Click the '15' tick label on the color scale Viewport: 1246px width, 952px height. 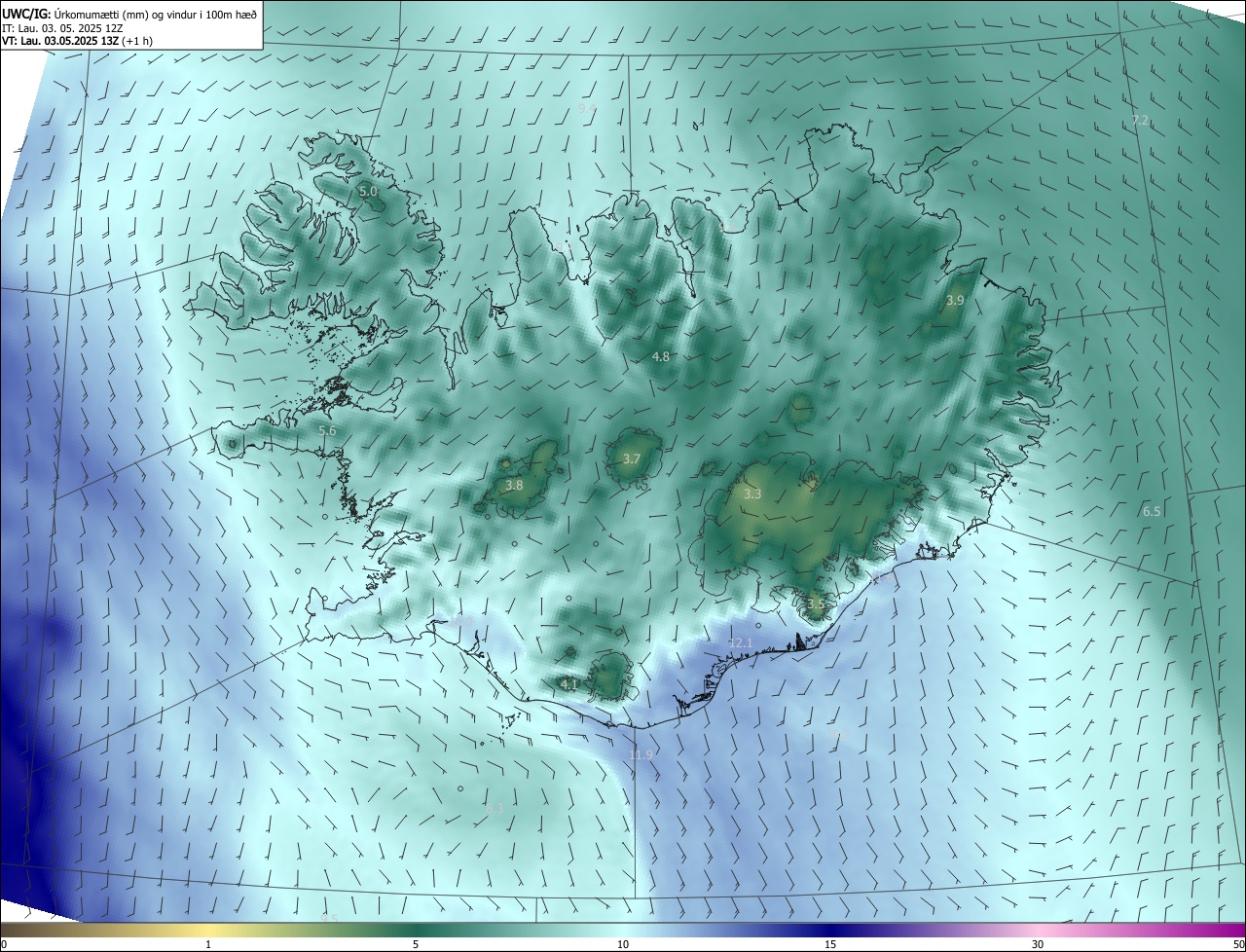click(x=830, y=945)
